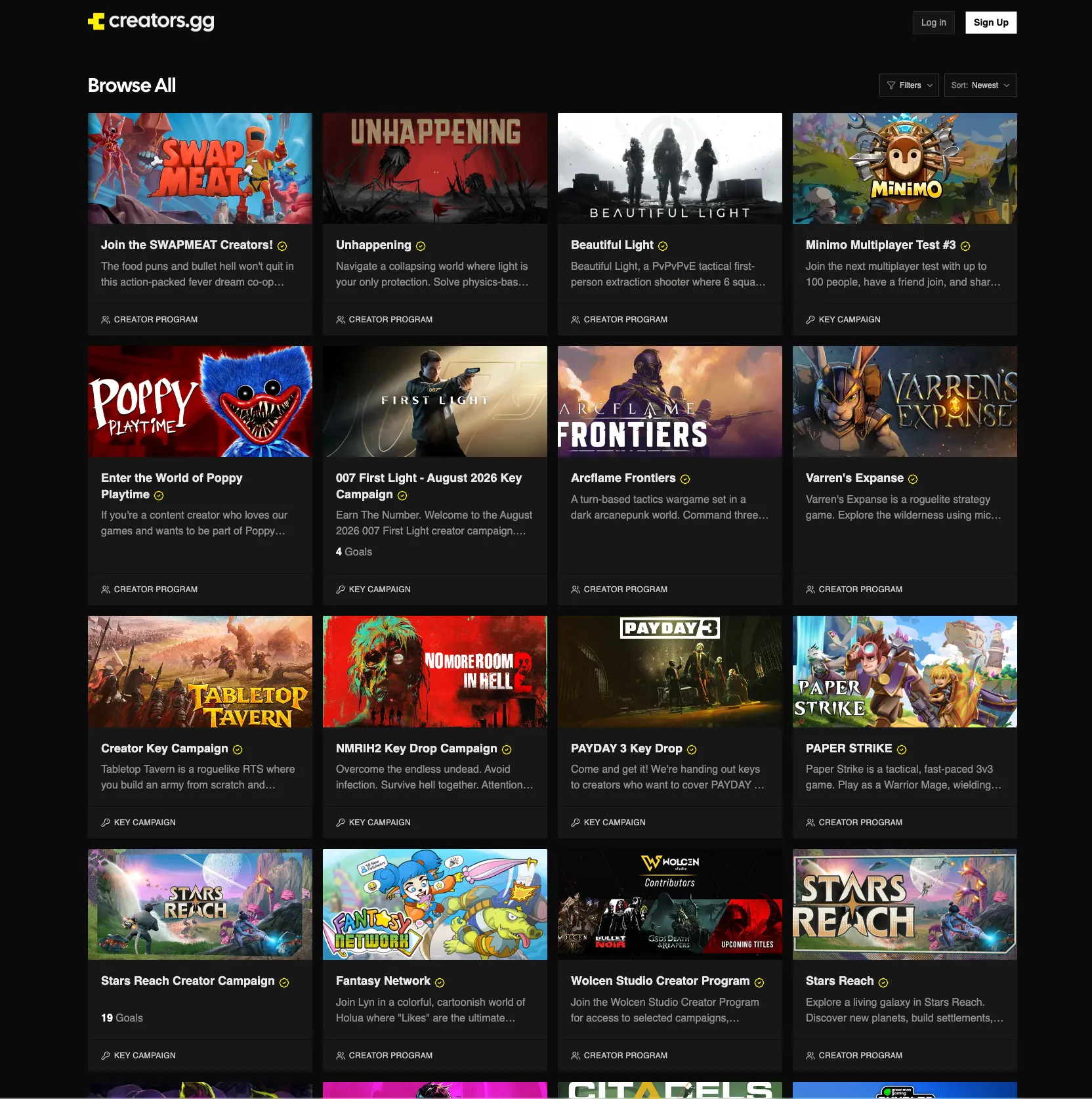Click verified badge beside NMRIH2 Key Drop Campaign
The image size is (1092, 1099).
[x=507, y=750]
